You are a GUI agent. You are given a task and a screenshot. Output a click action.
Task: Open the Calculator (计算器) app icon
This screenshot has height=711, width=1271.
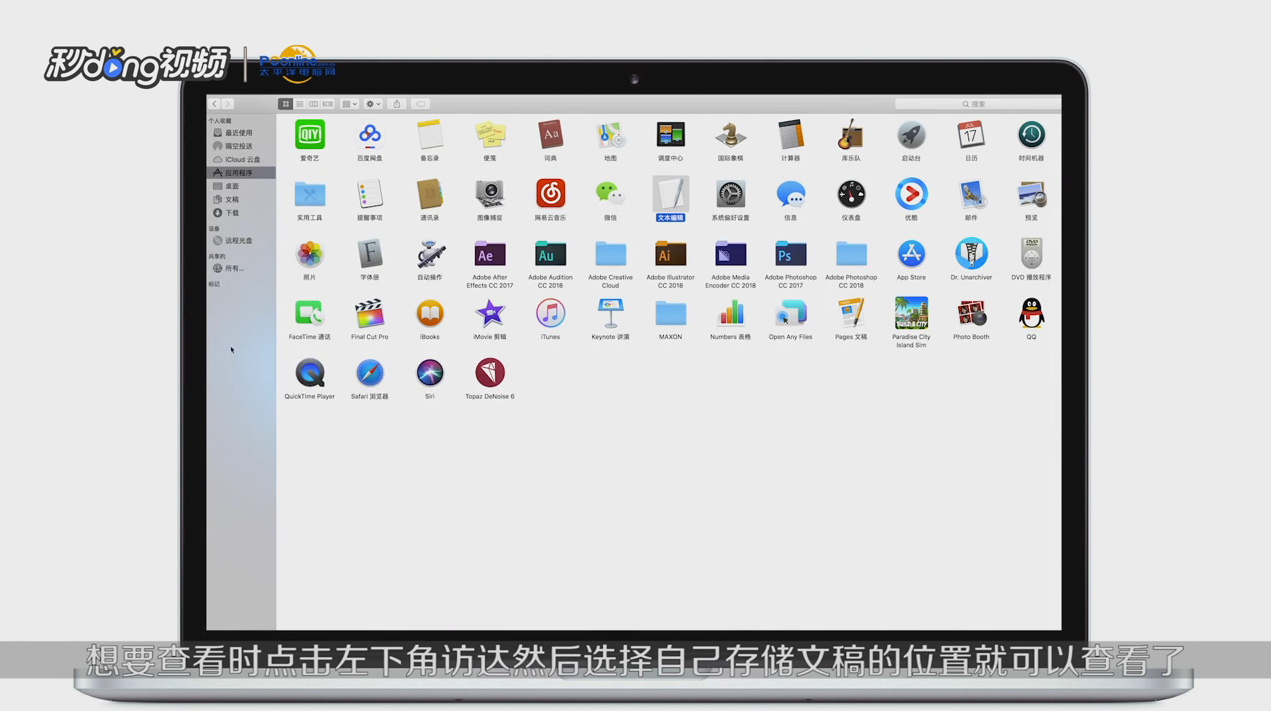(790, 135)
